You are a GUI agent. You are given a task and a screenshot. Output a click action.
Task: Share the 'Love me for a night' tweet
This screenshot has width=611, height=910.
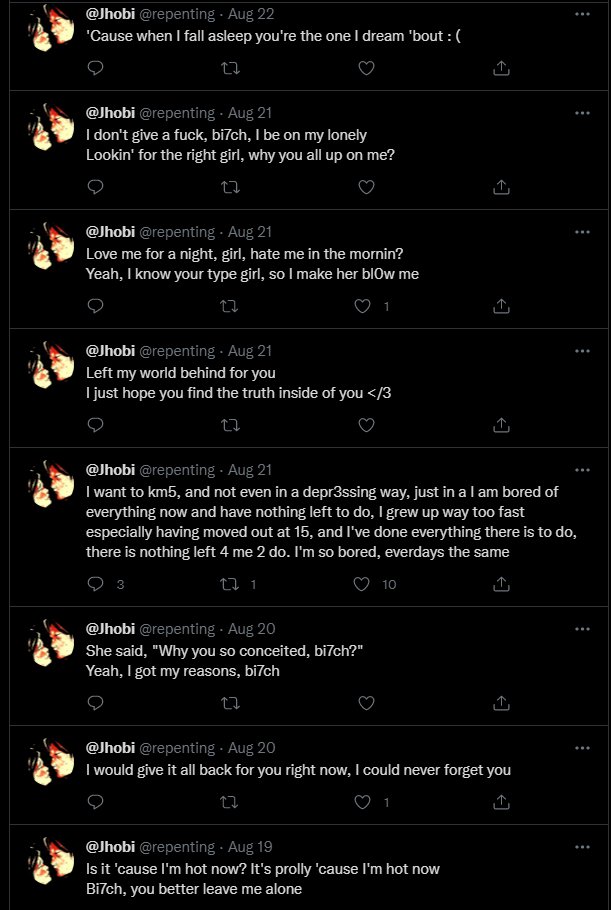pyautogui.click(x=502, y=306)
